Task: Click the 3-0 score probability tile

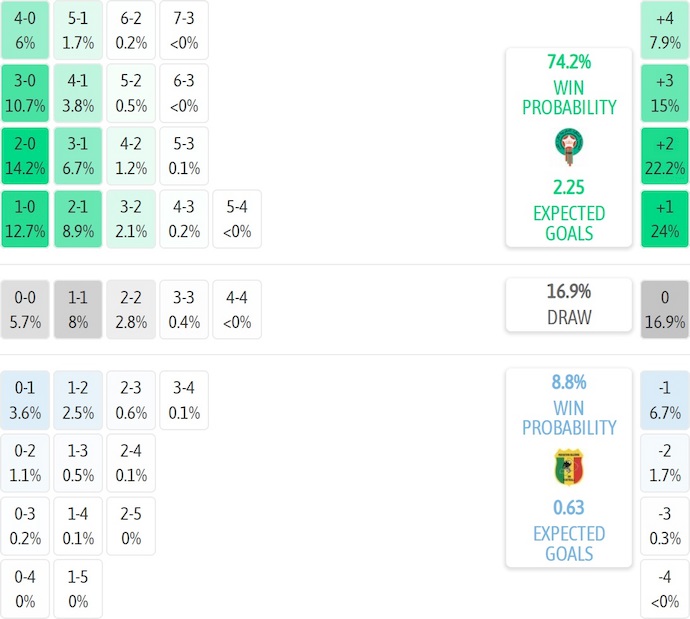Action: [x=25, y=92]
